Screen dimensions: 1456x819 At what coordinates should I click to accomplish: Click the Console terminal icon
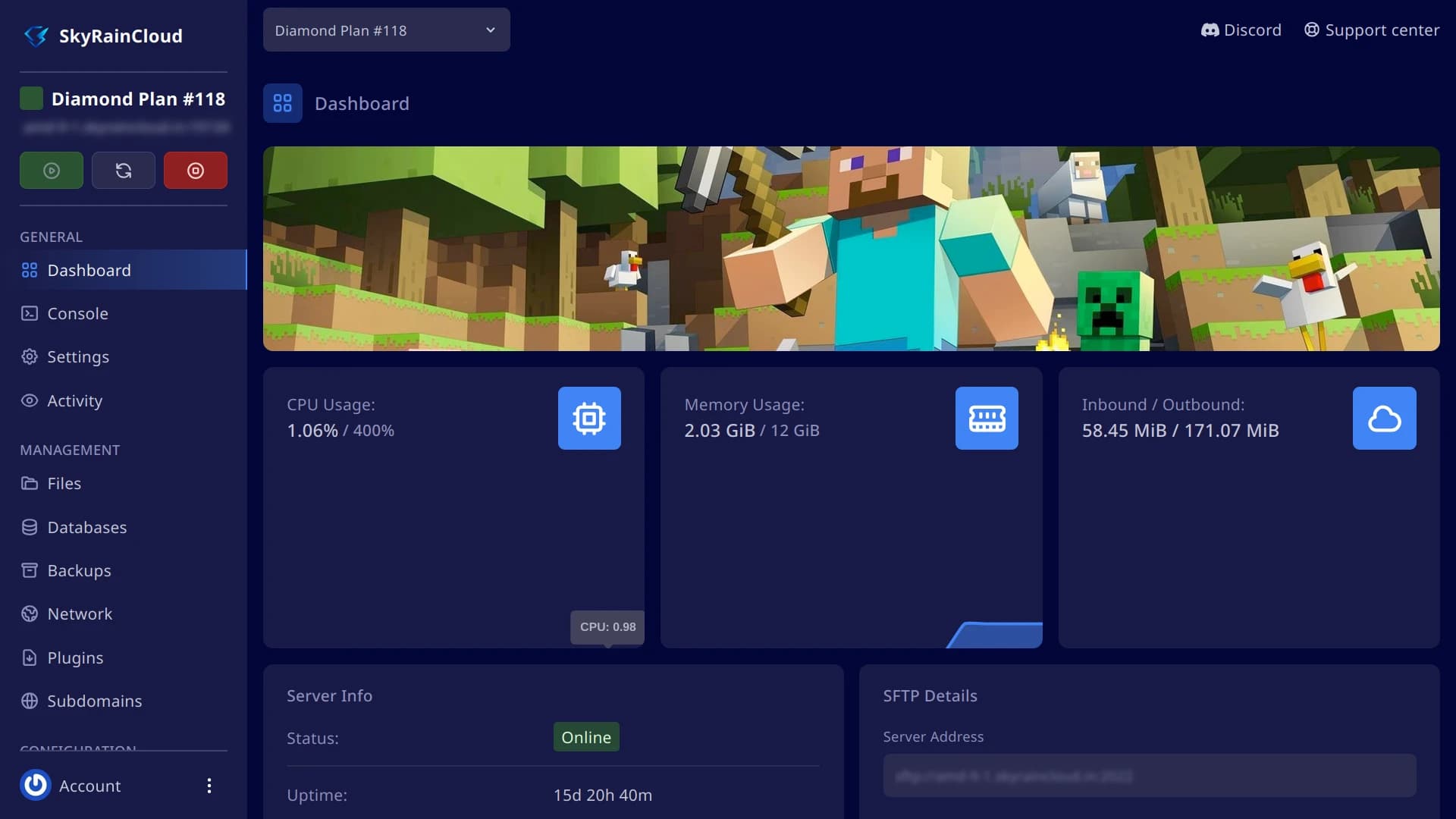pos(30,313)
